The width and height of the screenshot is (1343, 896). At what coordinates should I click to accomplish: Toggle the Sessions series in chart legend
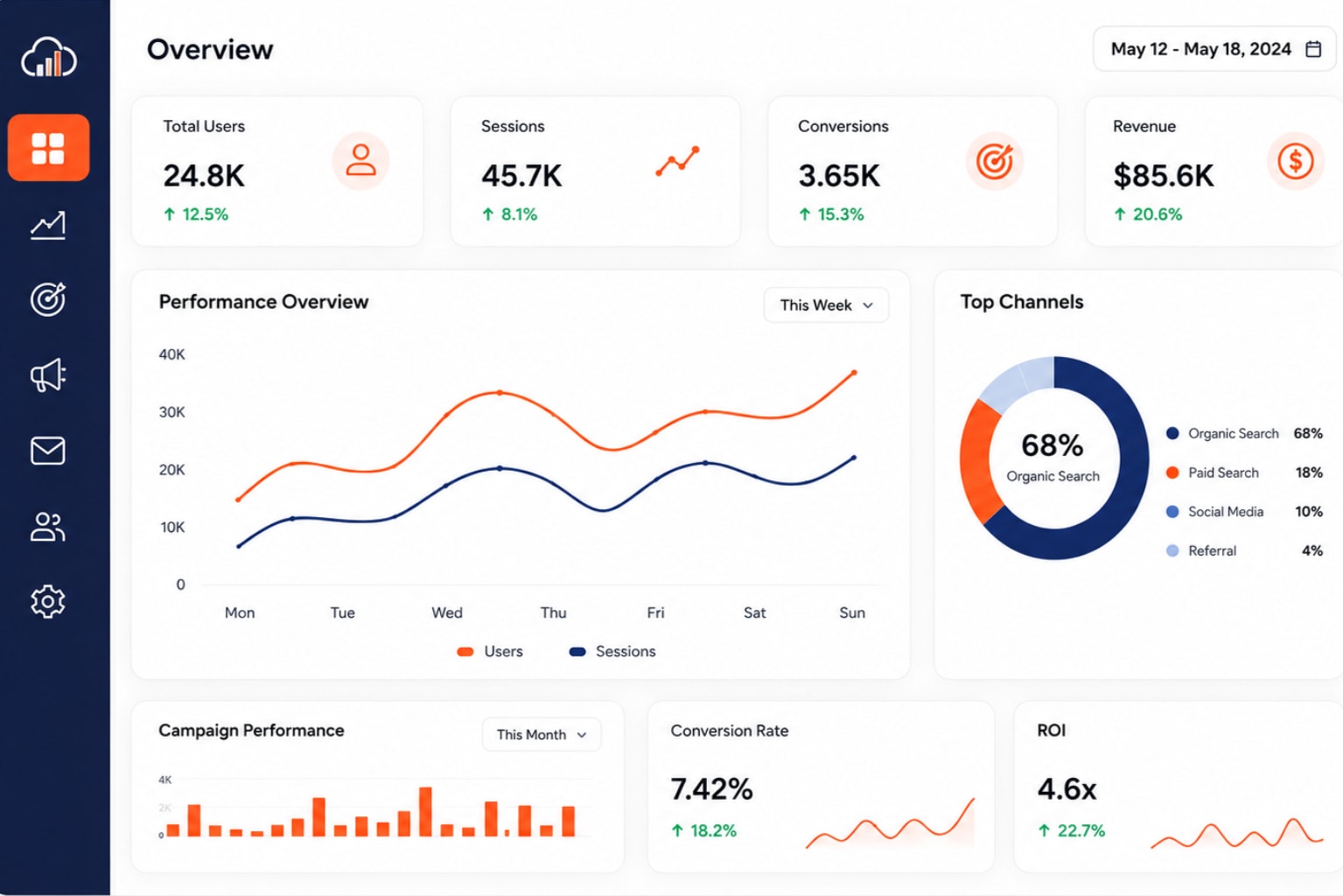point(612,652)
